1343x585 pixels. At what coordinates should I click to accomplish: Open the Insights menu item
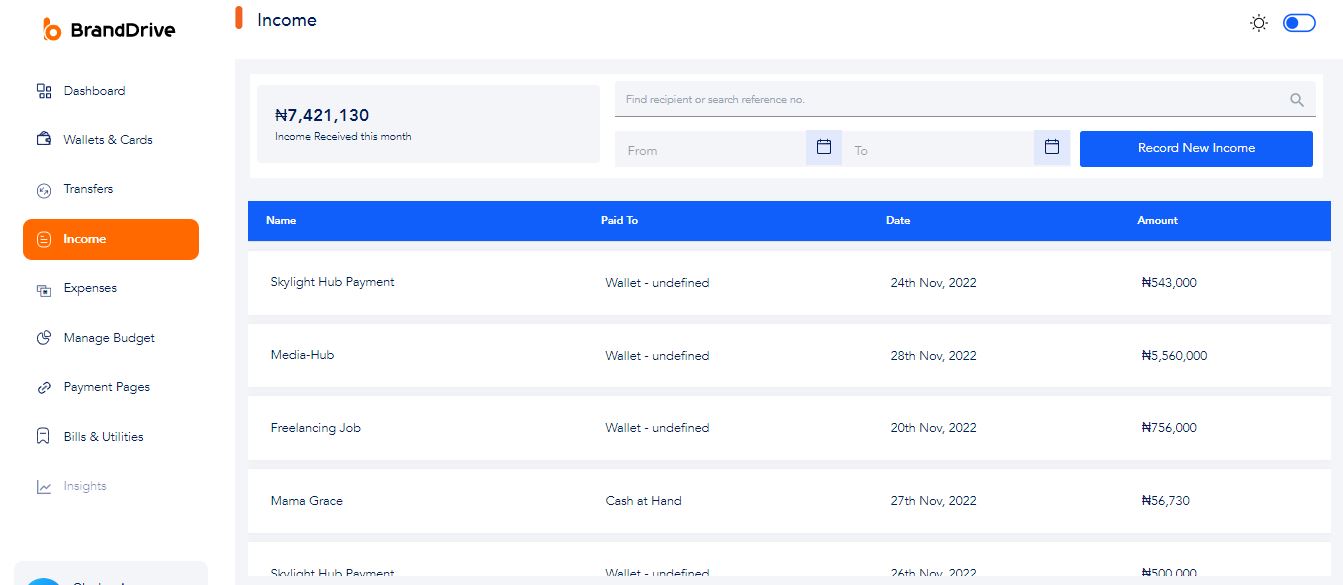(85, 486)
